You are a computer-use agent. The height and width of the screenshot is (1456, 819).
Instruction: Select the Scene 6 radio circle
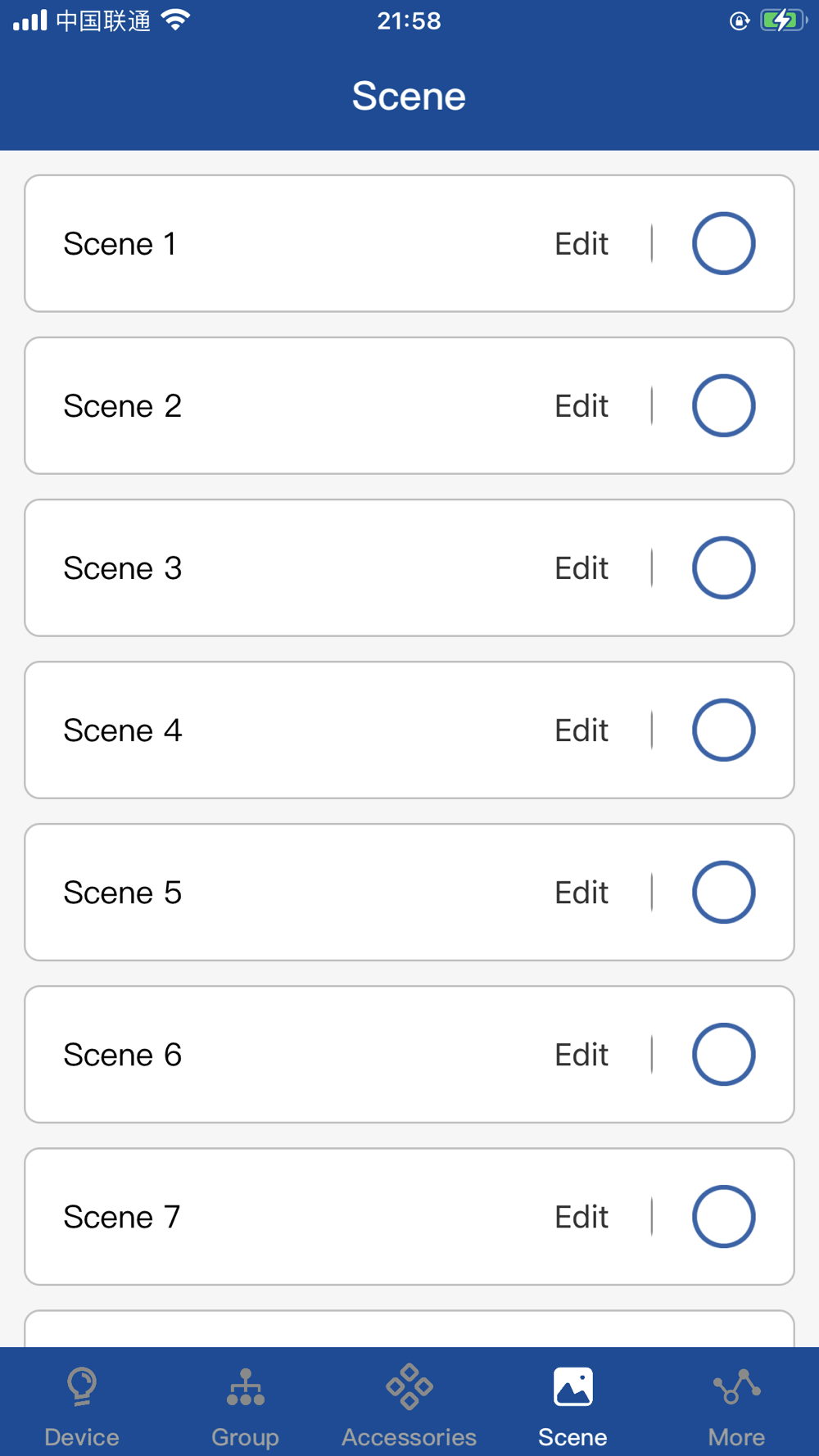click(x=723, y=1054)
